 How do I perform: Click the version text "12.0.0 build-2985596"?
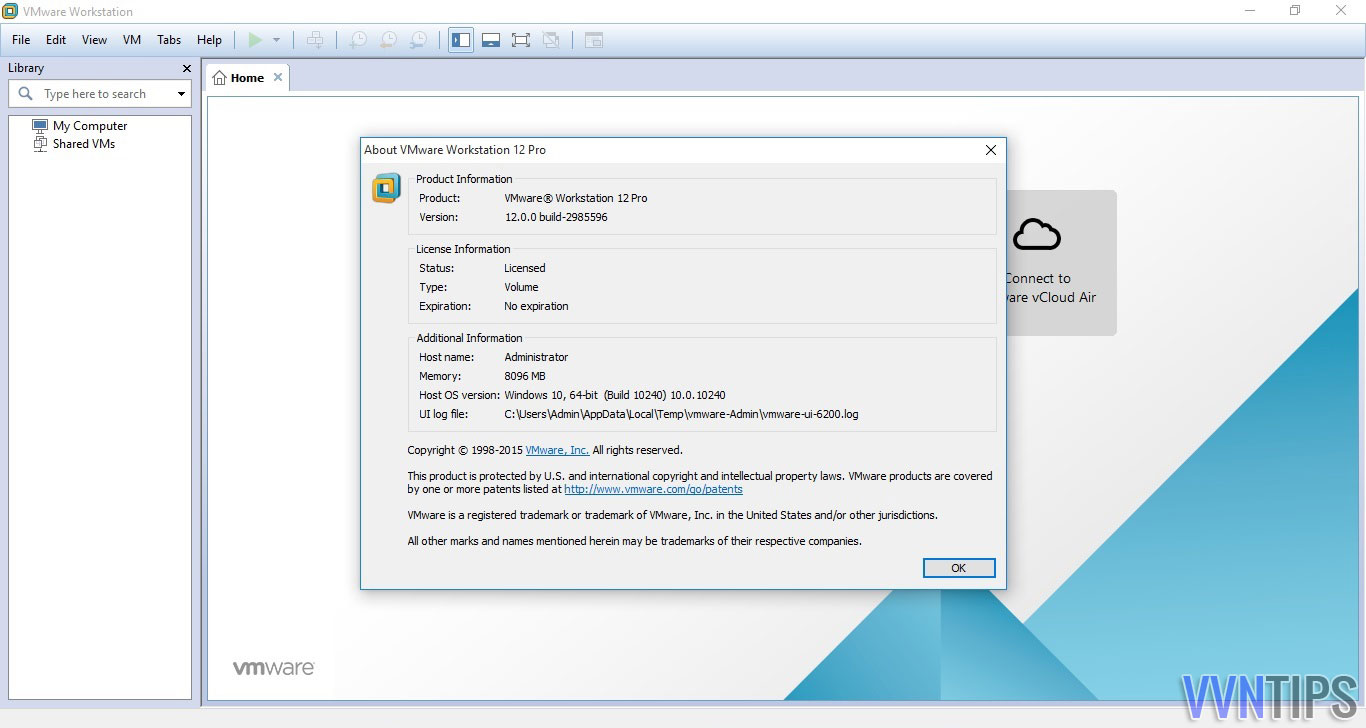[x=555, y=217]
